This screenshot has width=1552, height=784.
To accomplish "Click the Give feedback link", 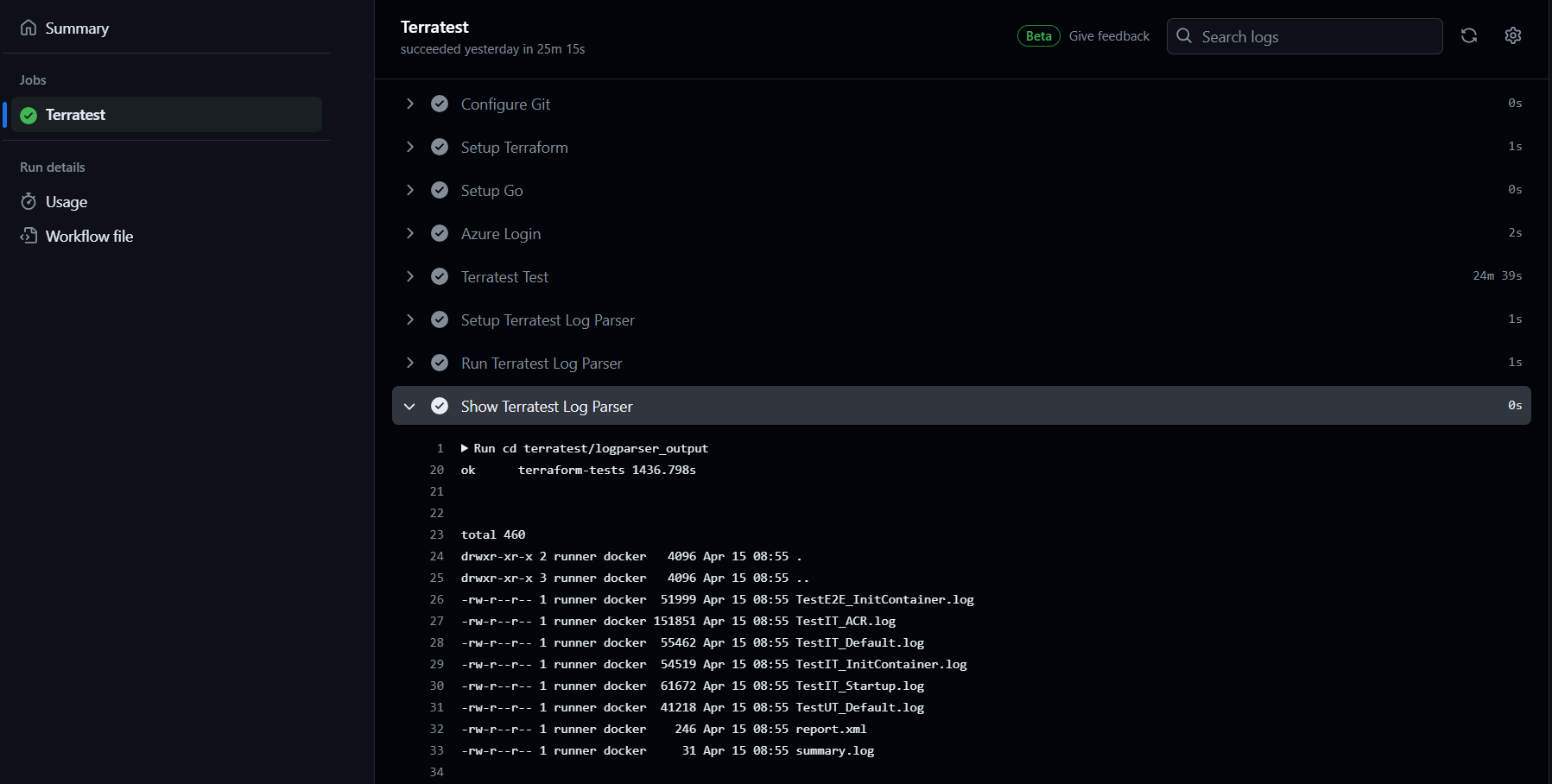I will 1109,36.
